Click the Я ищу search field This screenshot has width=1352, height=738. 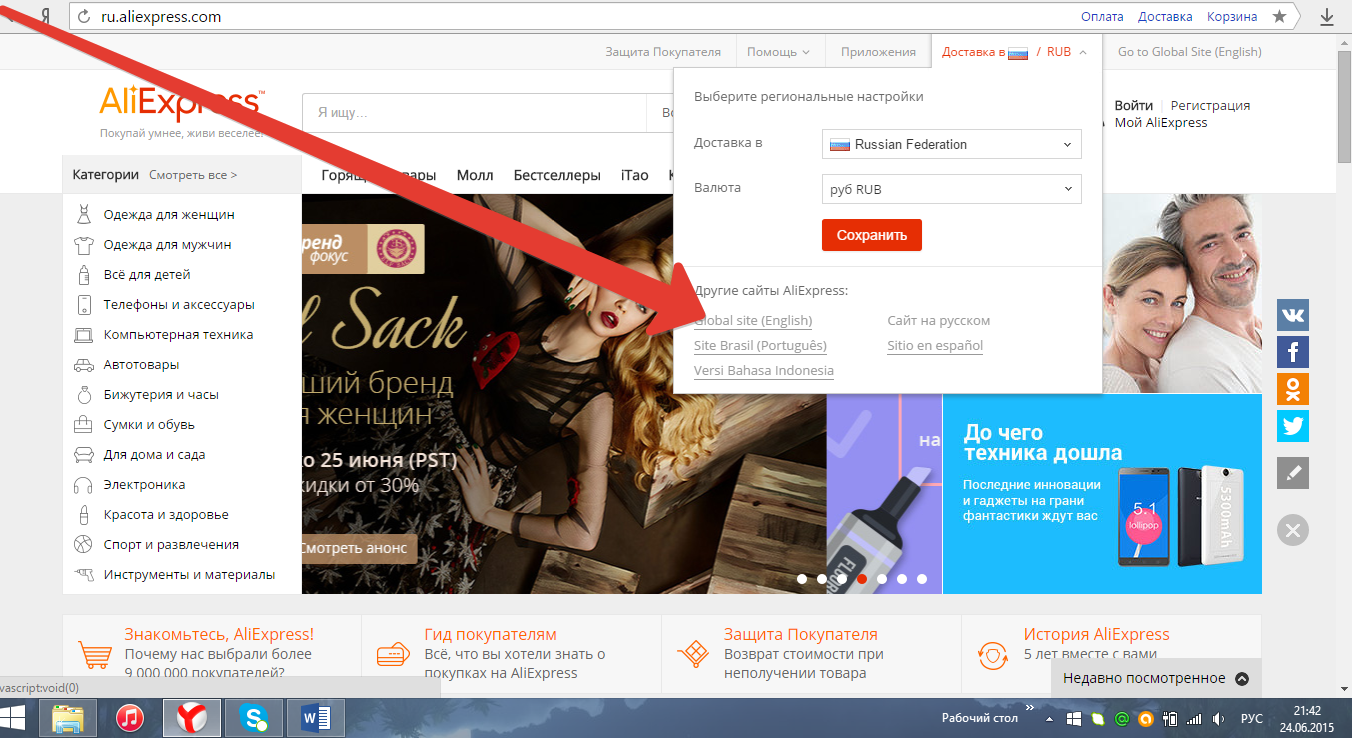[x=475, y=113]
